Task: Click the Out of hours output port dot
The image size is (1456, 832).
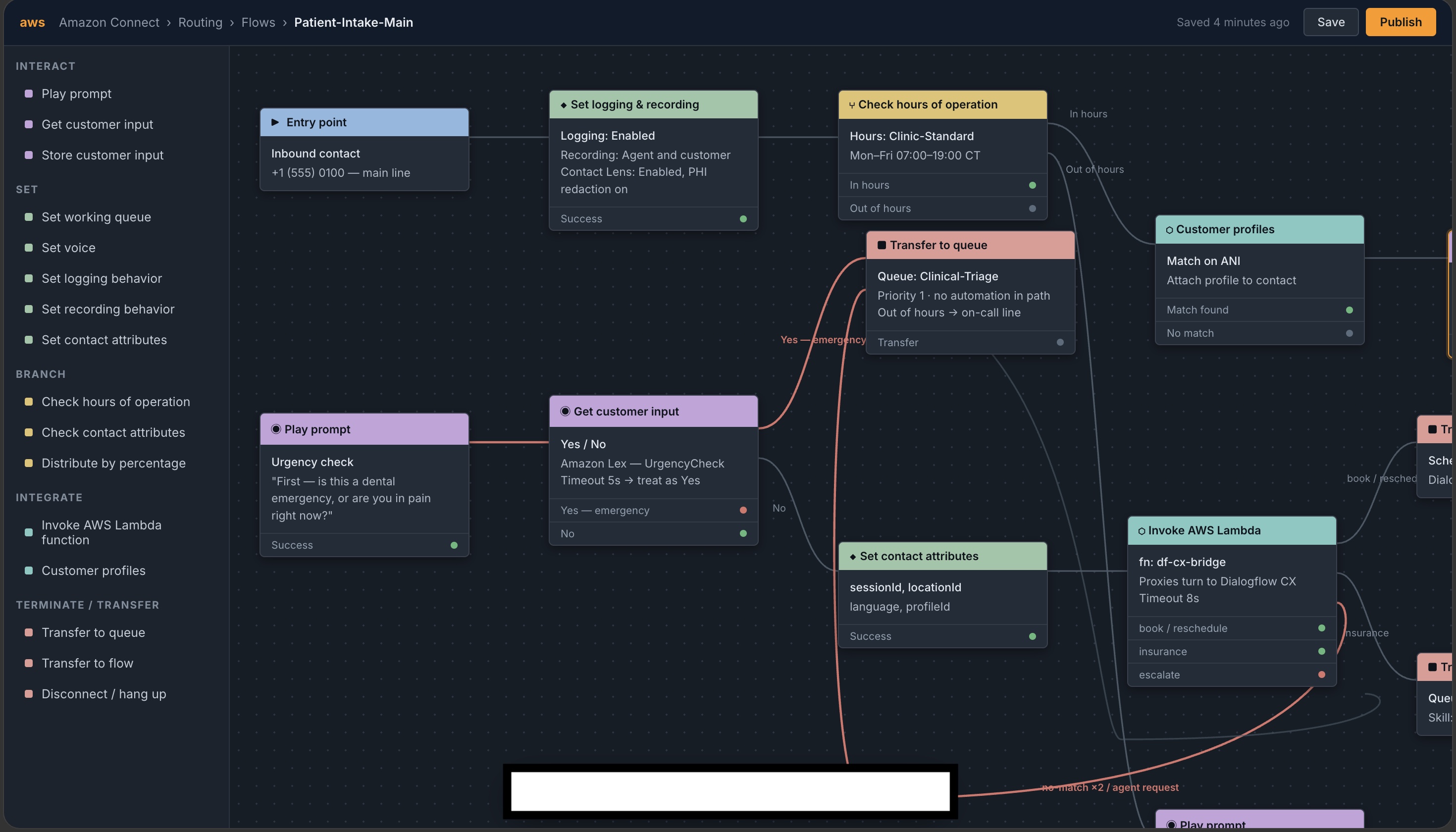Action: coord(1032,208)
